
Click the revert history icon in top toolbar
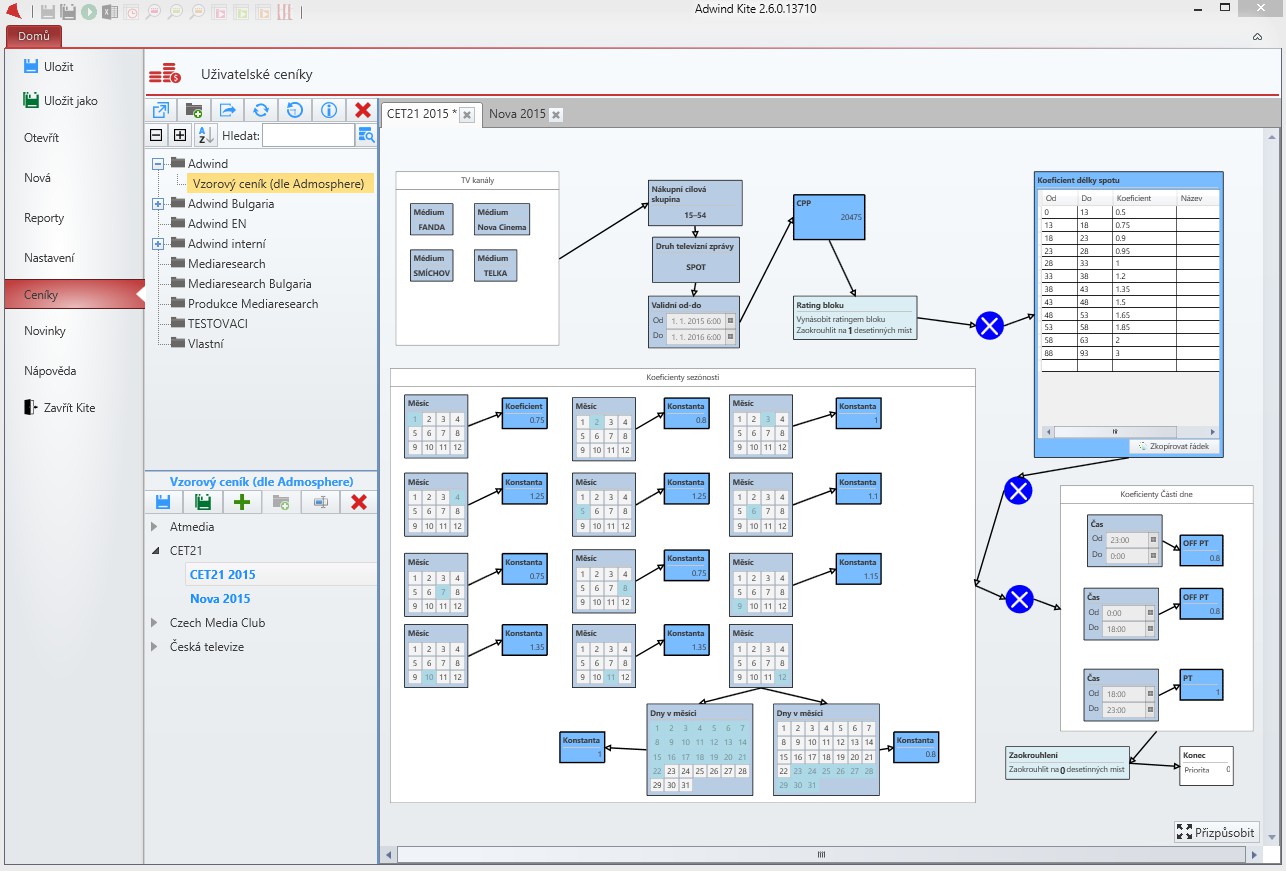click(294, 110)
